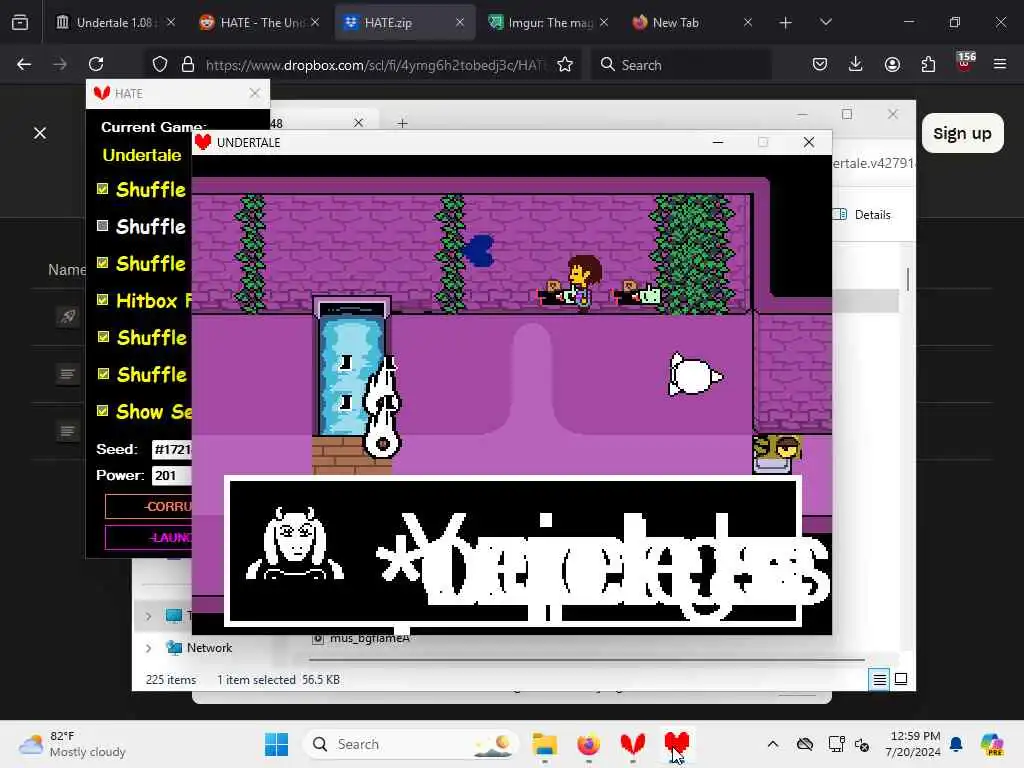
Task: Open the network display tray icon
Action: click(837, 744)
